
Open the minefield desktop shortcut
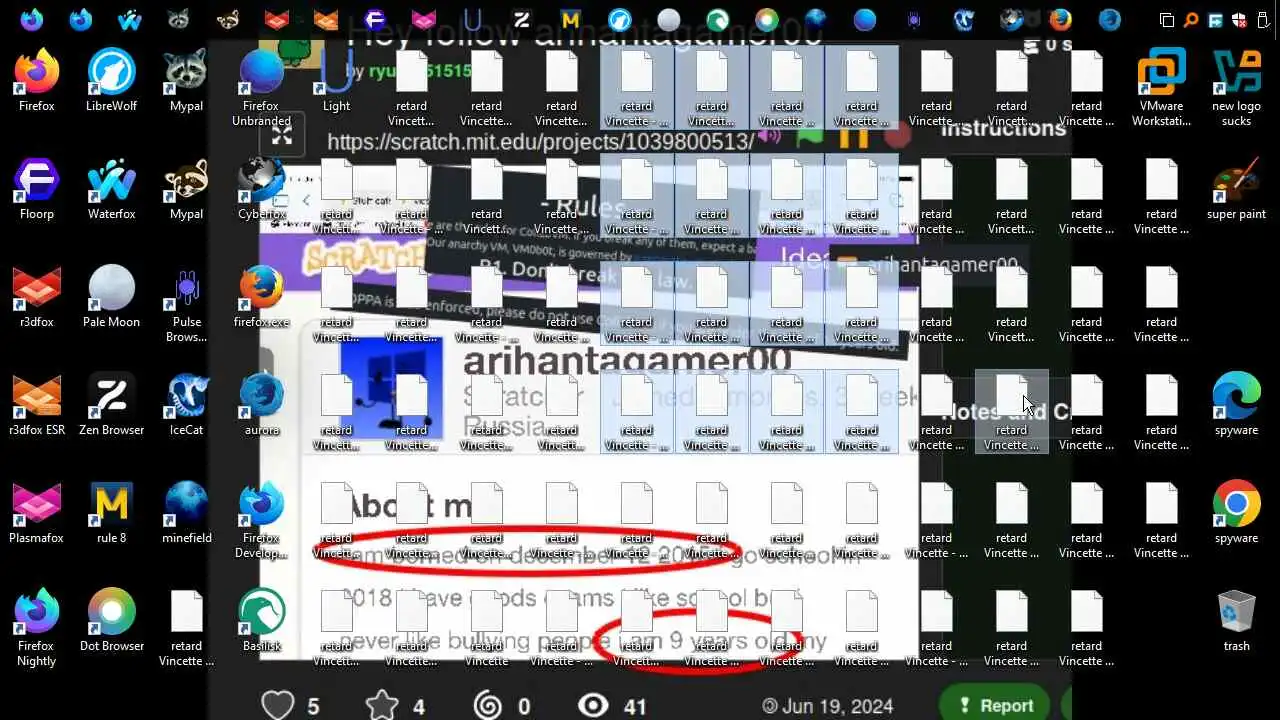[186, 512]
